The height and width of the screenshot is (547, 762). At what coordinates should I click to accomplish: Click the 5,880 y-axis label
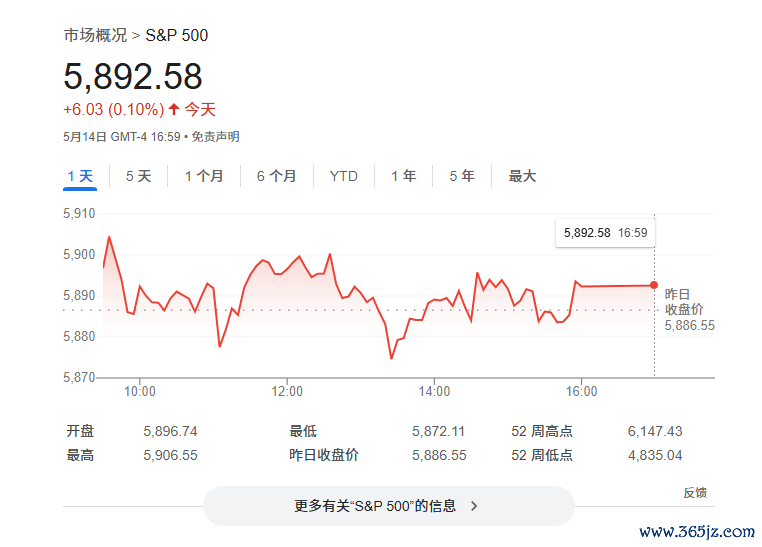click(79, 336)
